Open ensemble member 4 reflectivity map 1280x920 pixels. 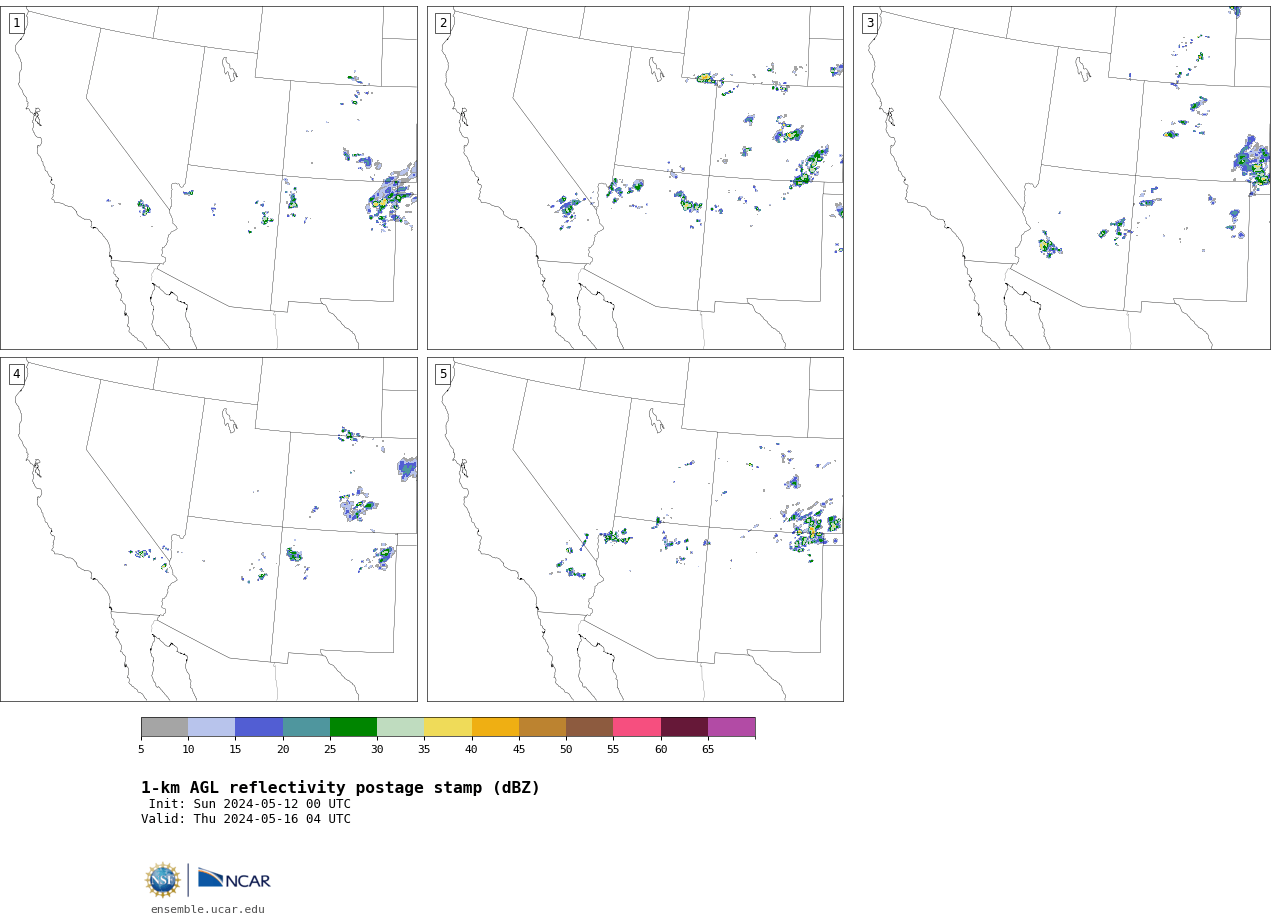[x=208, y=529]
